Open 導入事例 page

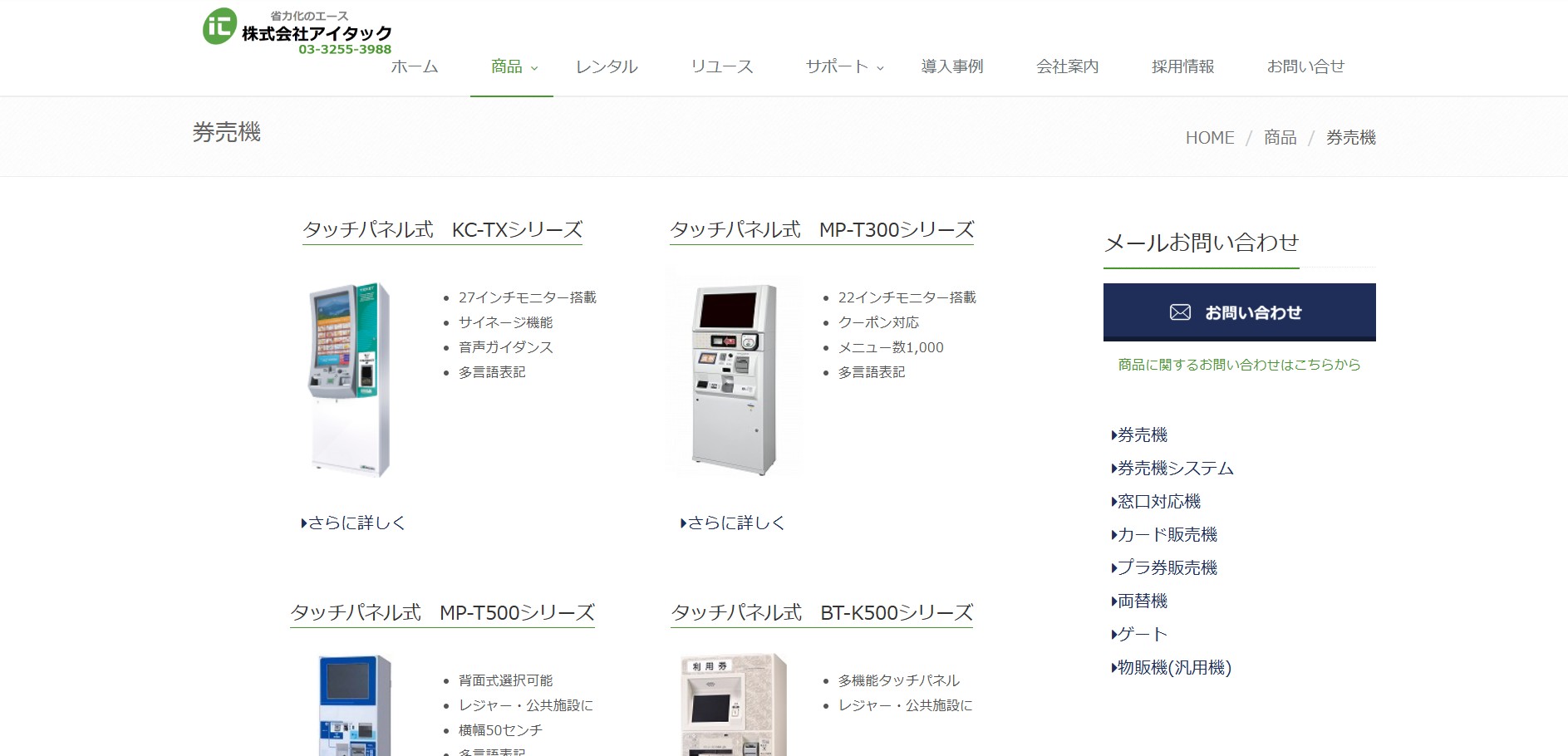952,66
